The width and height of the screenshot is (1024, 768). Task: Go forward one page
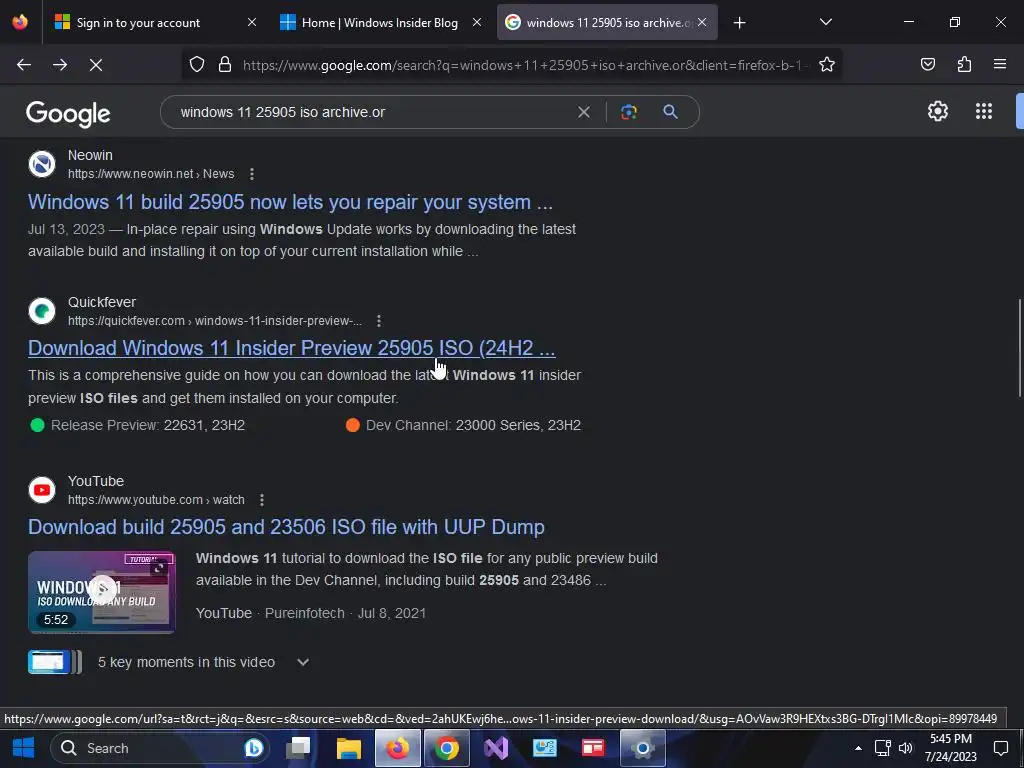pyautogui.click(x=60, y=65)
